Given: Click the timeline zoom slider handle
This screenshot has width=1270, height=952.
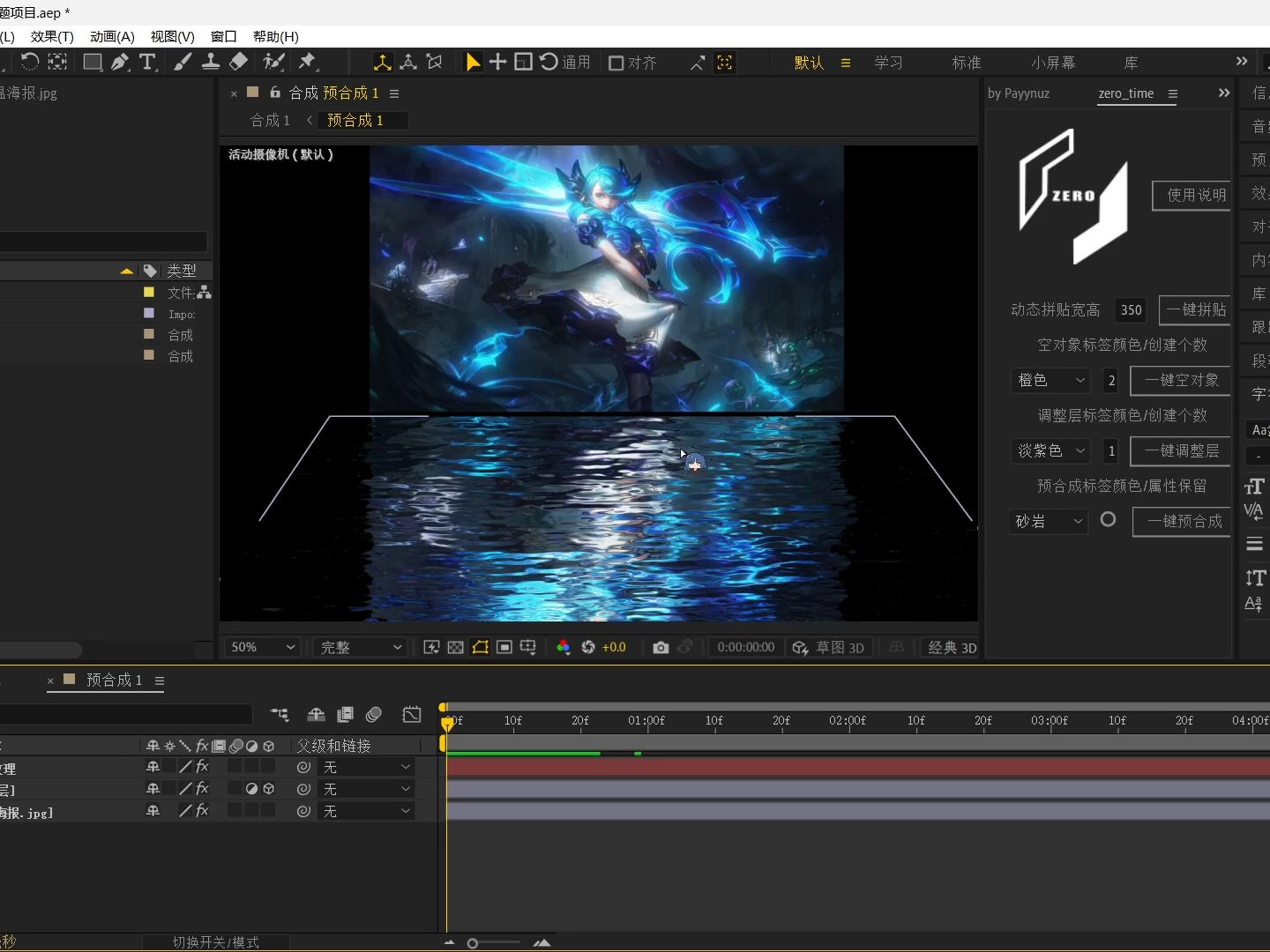Looking at the screenshot, I should tap(473, 943).
